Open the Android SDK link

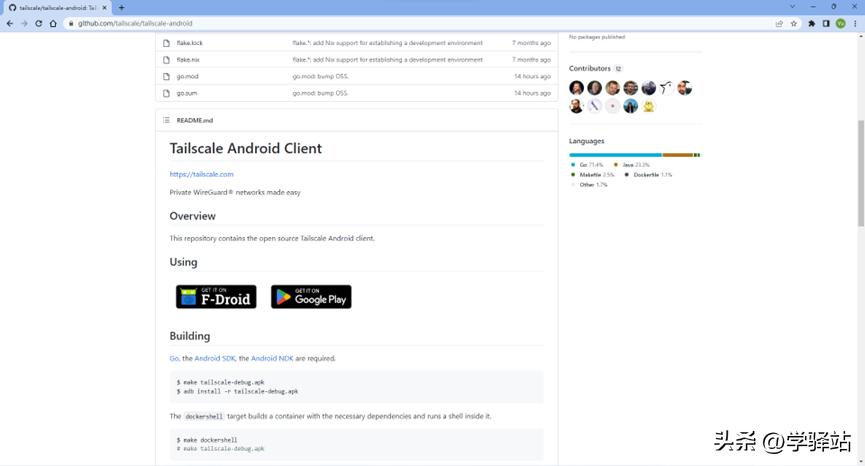click(x=215, y=358)
